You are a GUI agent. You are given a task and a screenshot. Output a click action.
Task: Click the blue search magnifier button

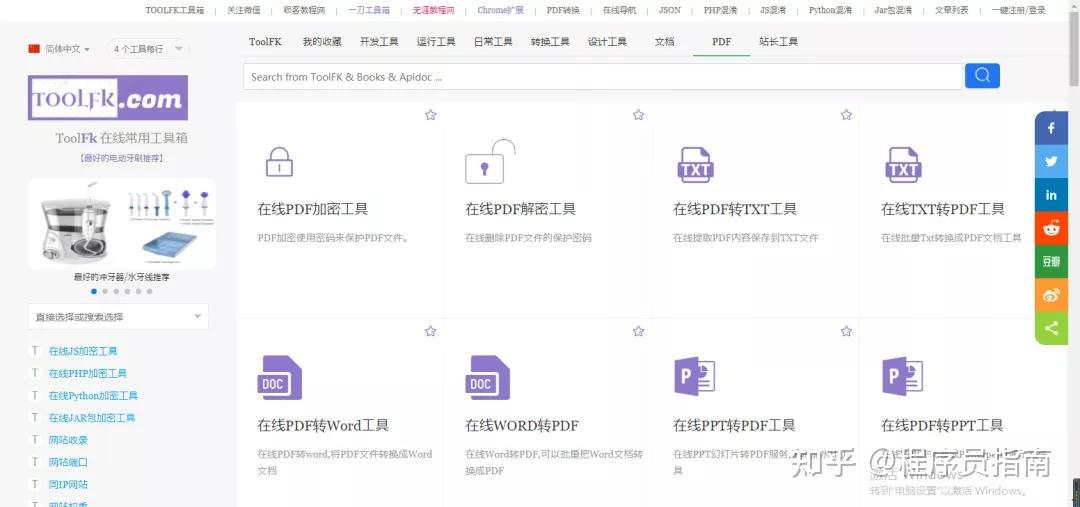coord(982,76)
